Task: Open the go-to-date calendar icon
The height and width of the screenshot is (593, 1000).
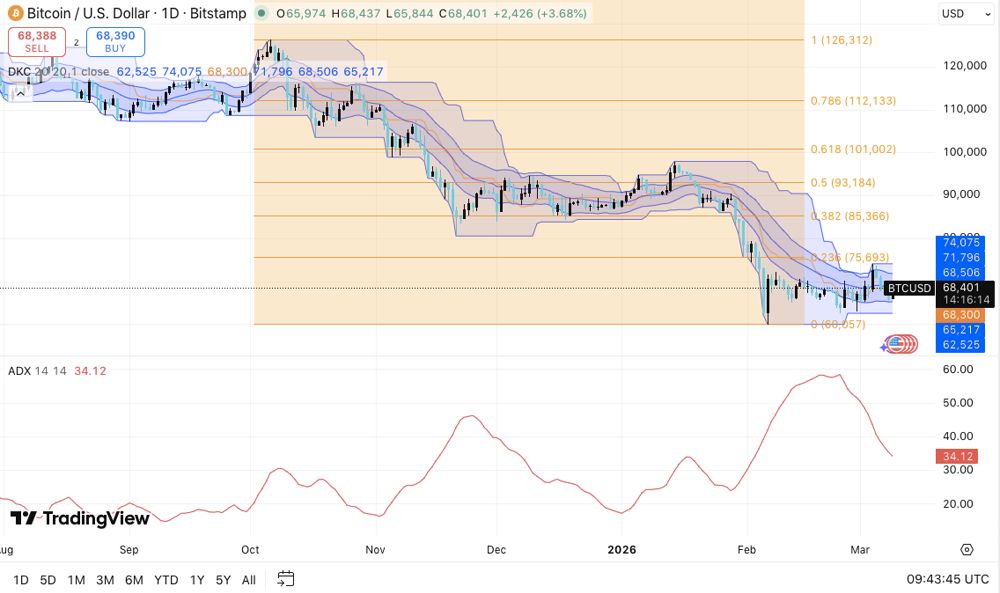Action: pyautogui.click(x=284, y=579)
